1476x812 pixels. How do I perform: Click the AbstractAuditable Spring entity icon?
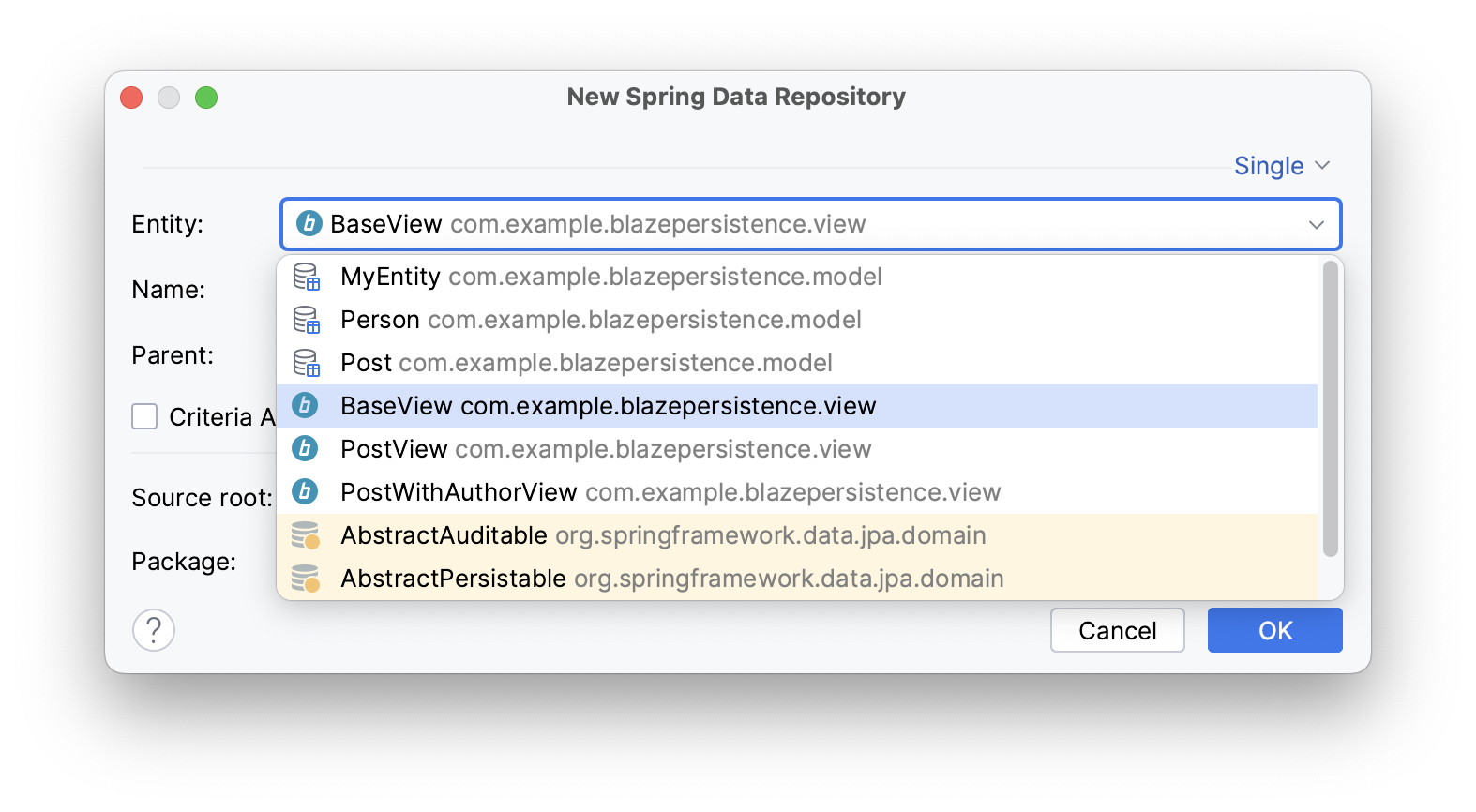tap(305, 535)
